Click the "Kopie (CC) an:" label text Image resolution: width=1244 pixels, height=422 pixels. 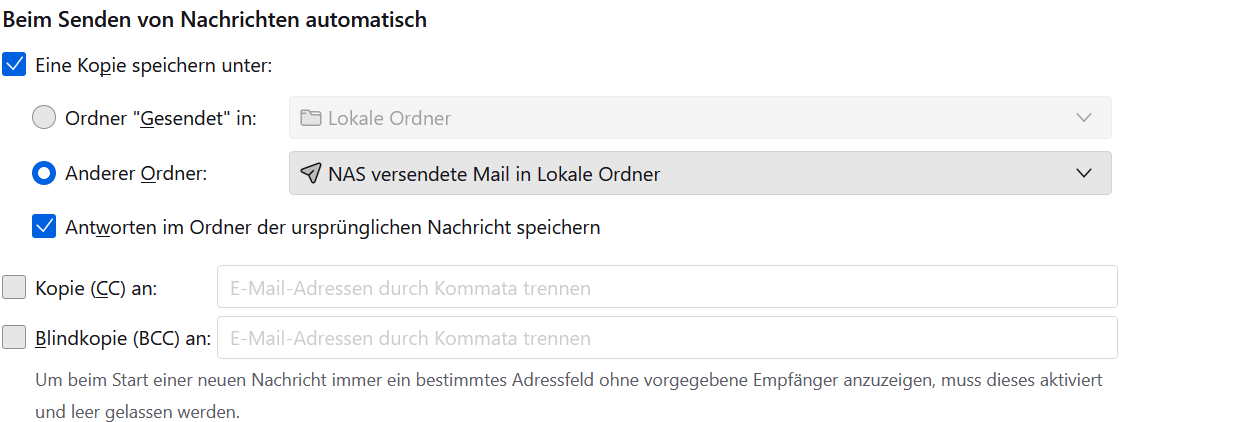tap(96, 288)
